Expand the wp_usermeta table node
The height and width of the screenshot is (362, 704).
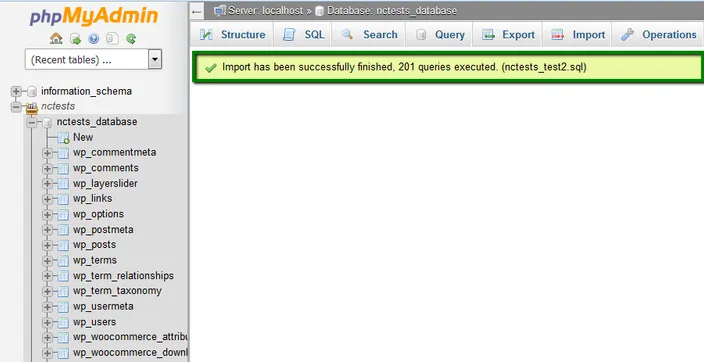47,307
